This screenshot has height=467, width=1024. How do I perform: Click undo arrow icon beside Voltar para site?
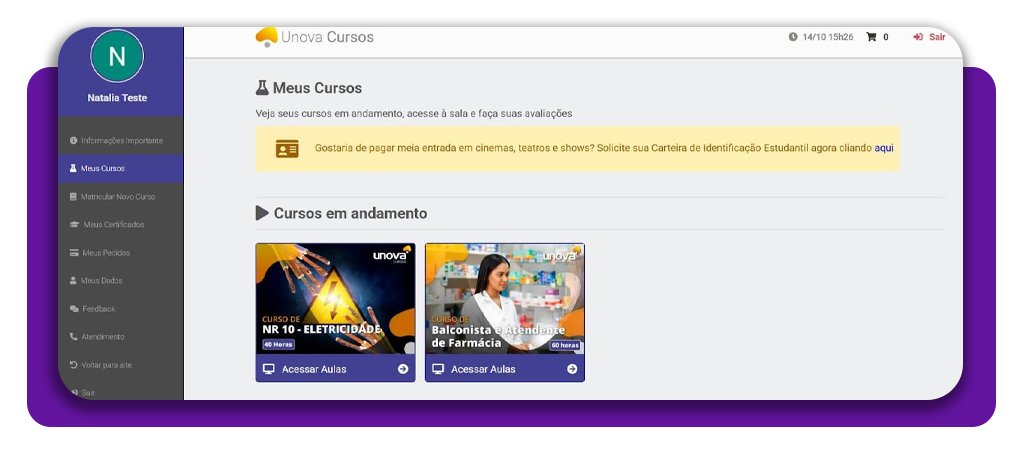coord(74,365)
